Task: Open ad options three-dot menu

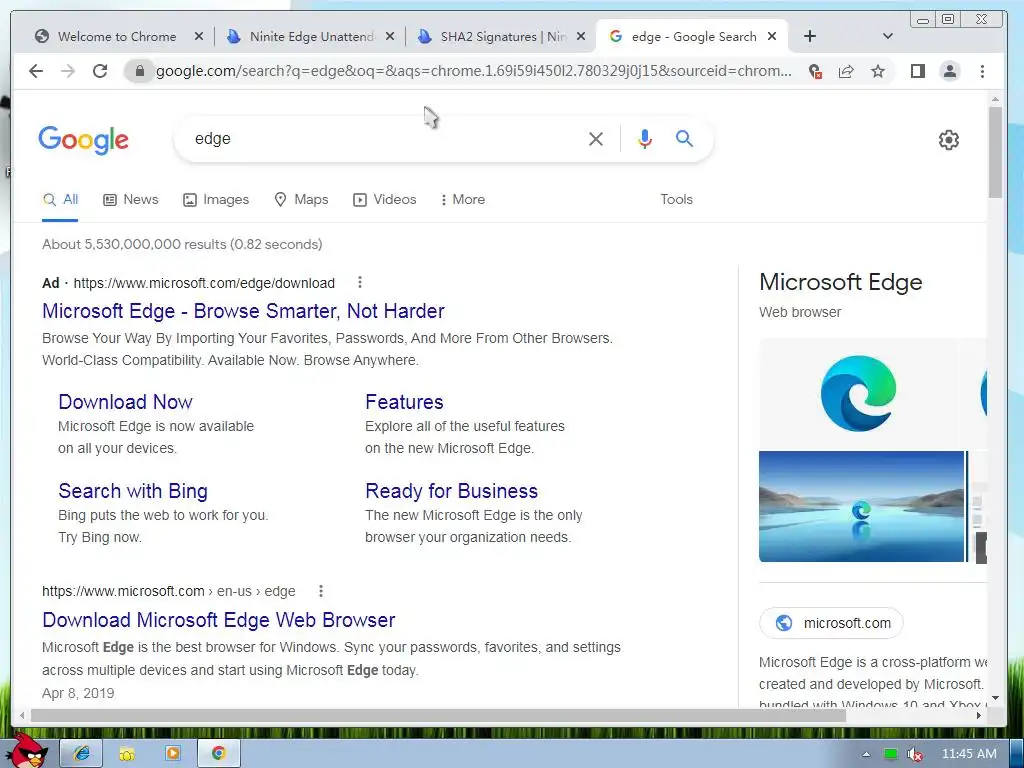Action: click(360, 282)
